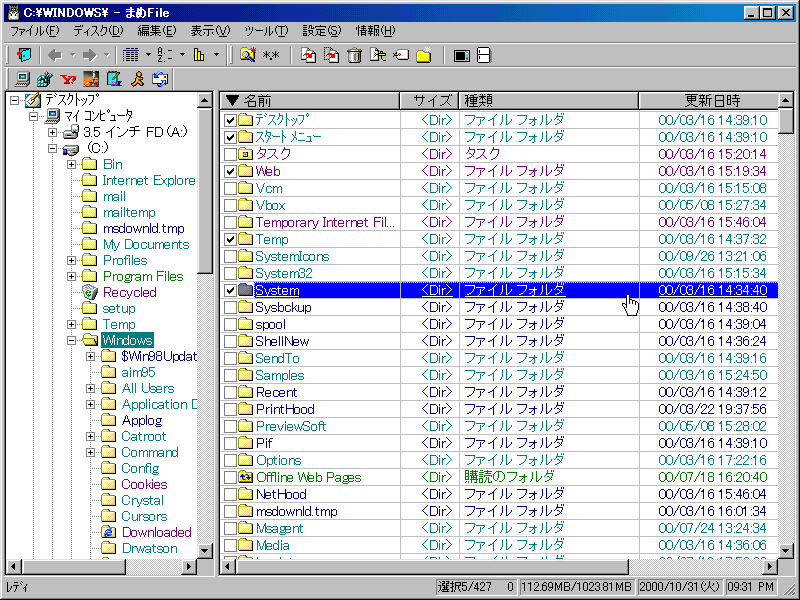The width and height of the screenshot is (800, 600).
Task: Click the monitor screen viewer icon
Action: point(461,55)
